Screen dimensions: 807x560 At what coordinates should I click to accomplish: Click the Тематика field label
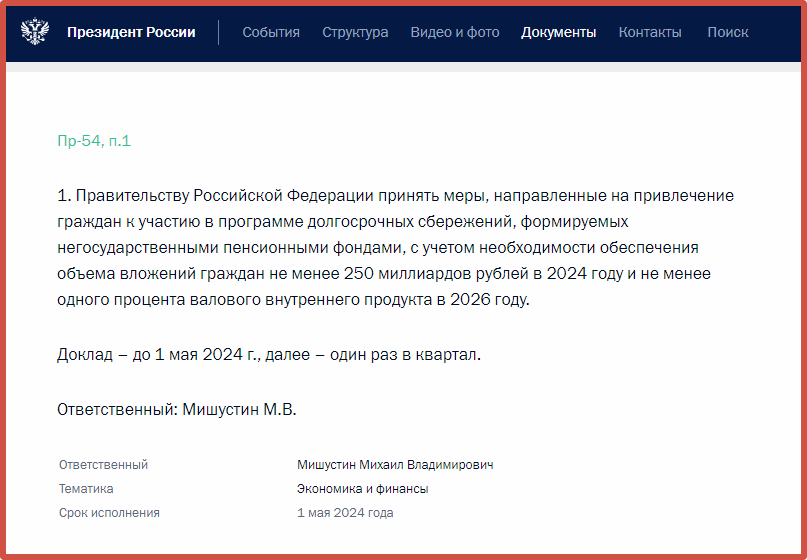(86, 489)
